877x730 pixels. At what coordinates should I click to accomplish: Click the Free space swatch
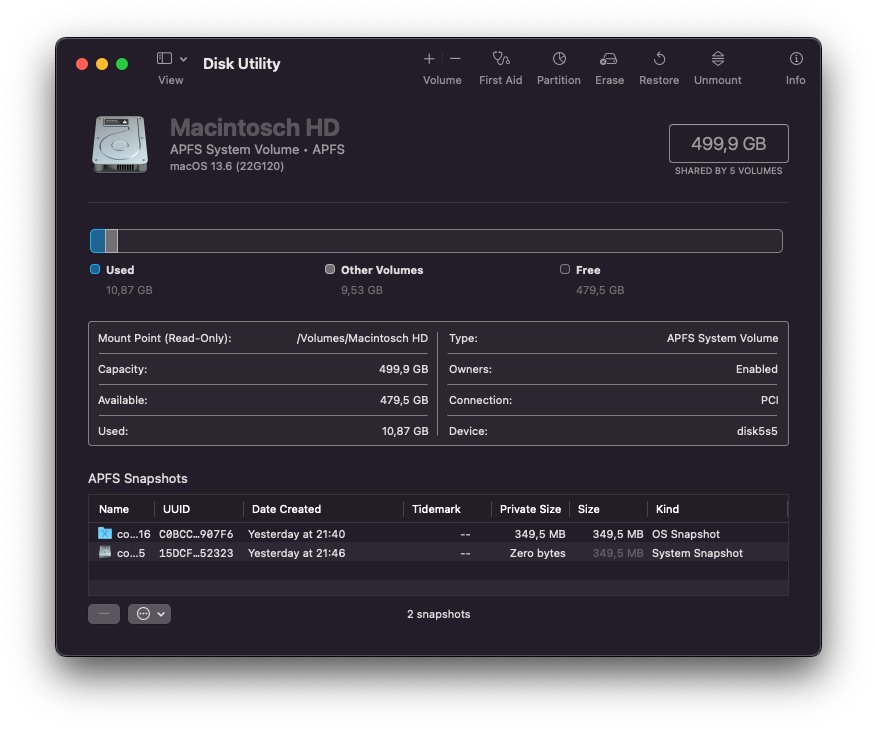565,270
